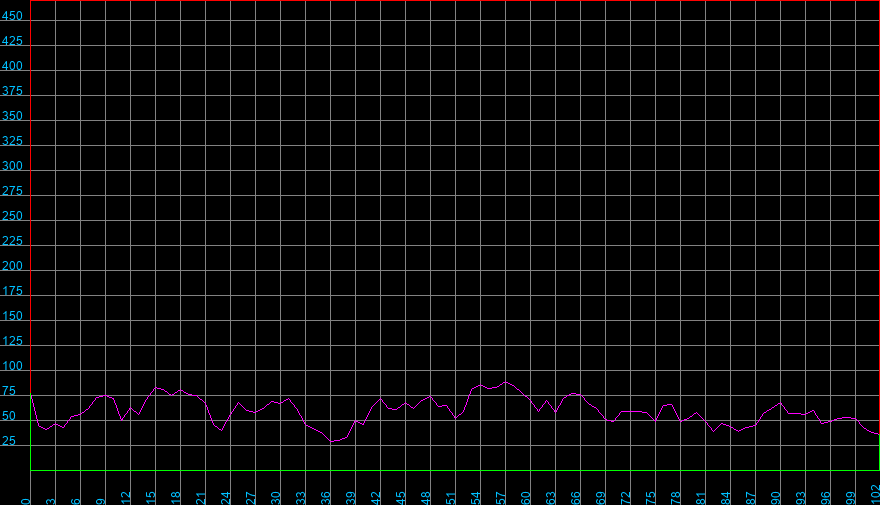Screen dimensions: 880x505
Task: Click the 125 vertical axis label
Action: point(12,341)
